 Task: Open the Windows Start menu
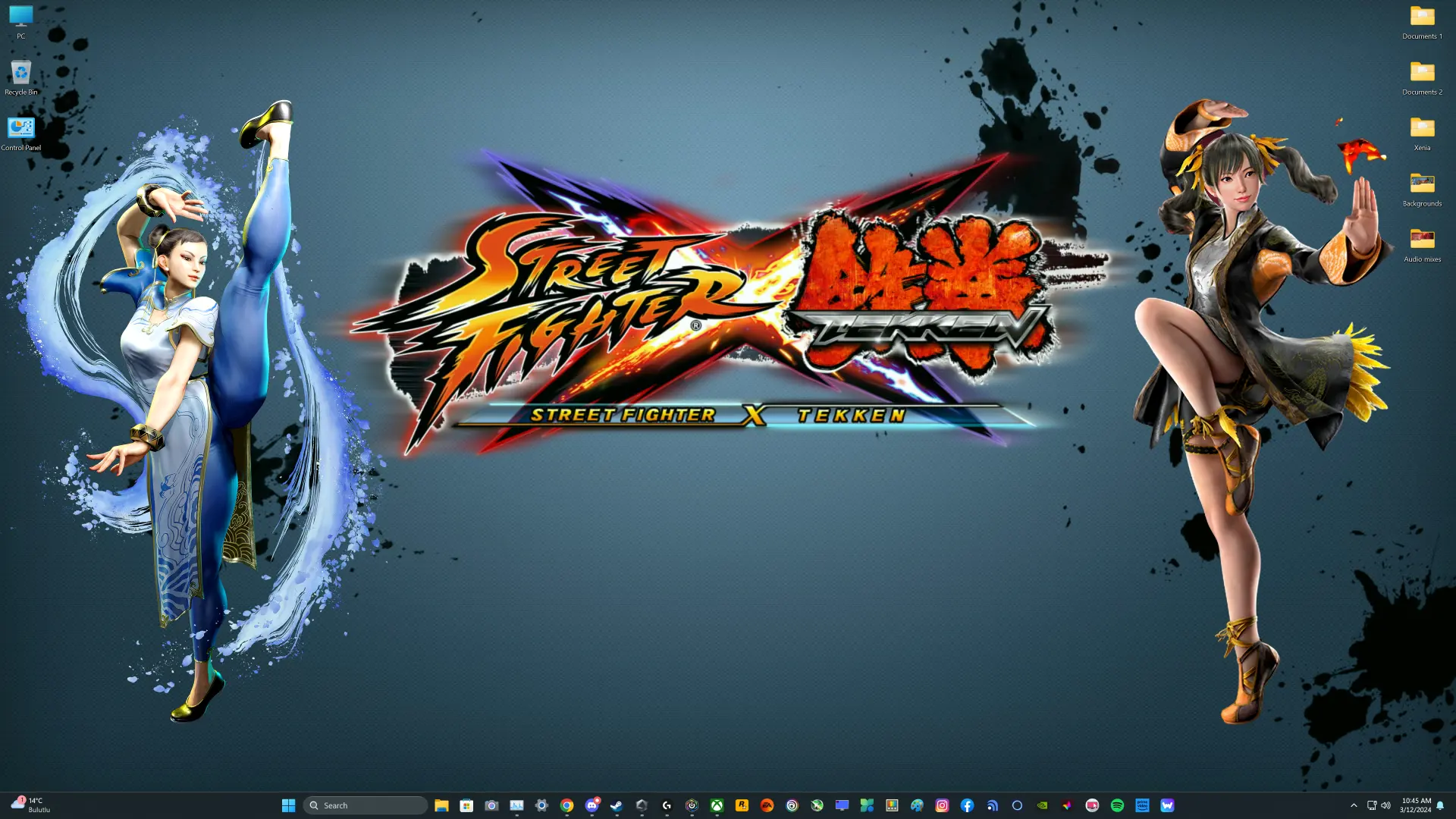(x=288, y=805)
